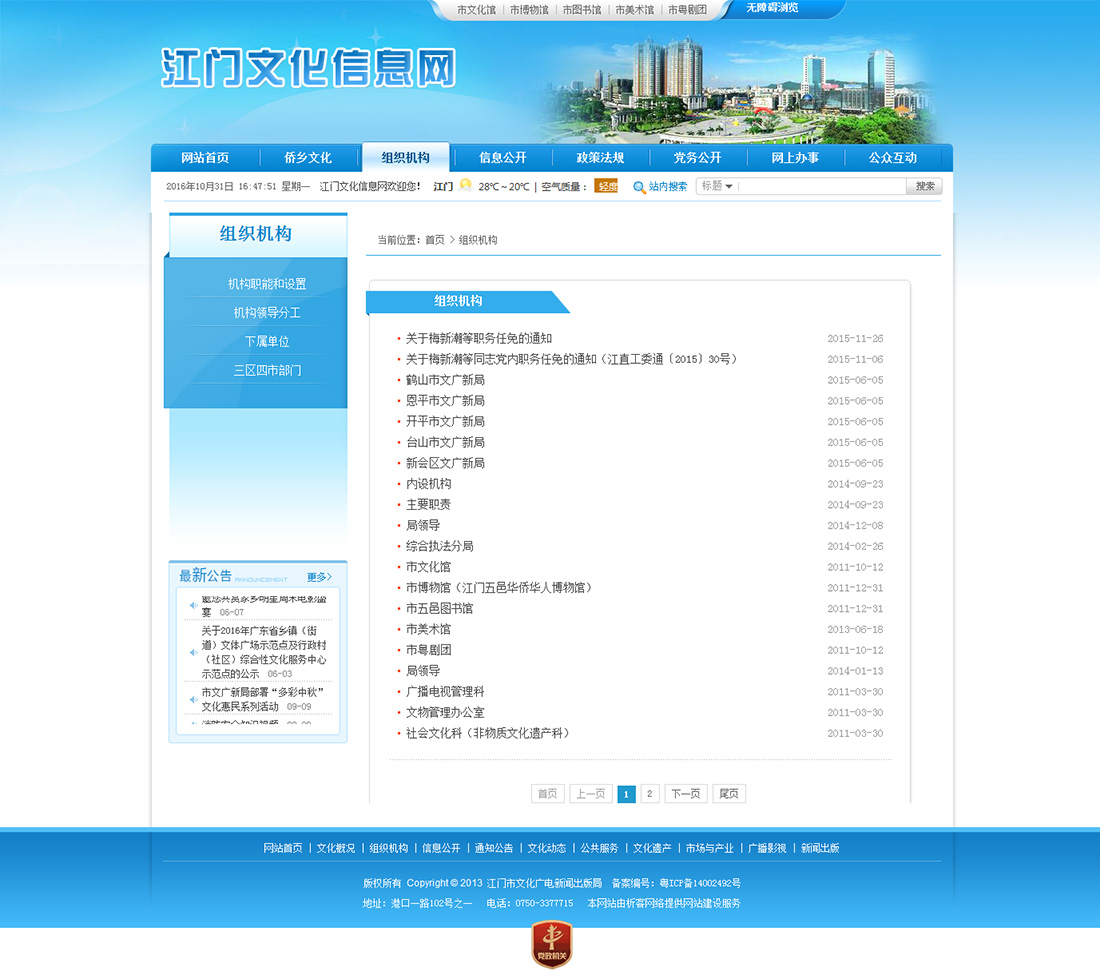This screenshot has height=979, width=1100.
Task: Expand 更多 in the 最新公告 panel
Action: [319, 577]
